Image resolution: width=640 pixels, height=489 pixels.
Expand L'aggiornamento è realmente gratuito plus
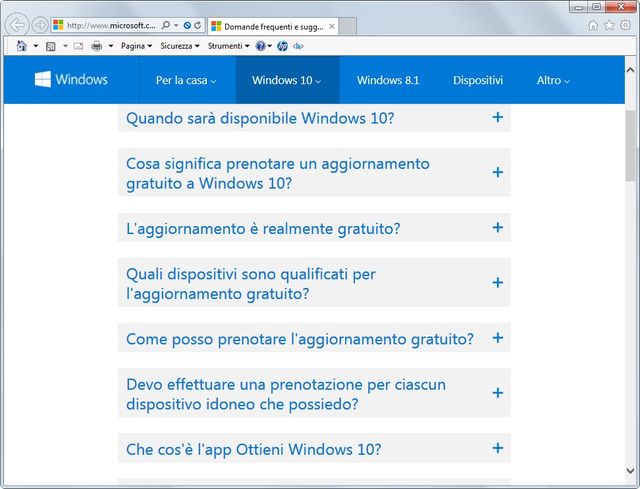(498, 227)
